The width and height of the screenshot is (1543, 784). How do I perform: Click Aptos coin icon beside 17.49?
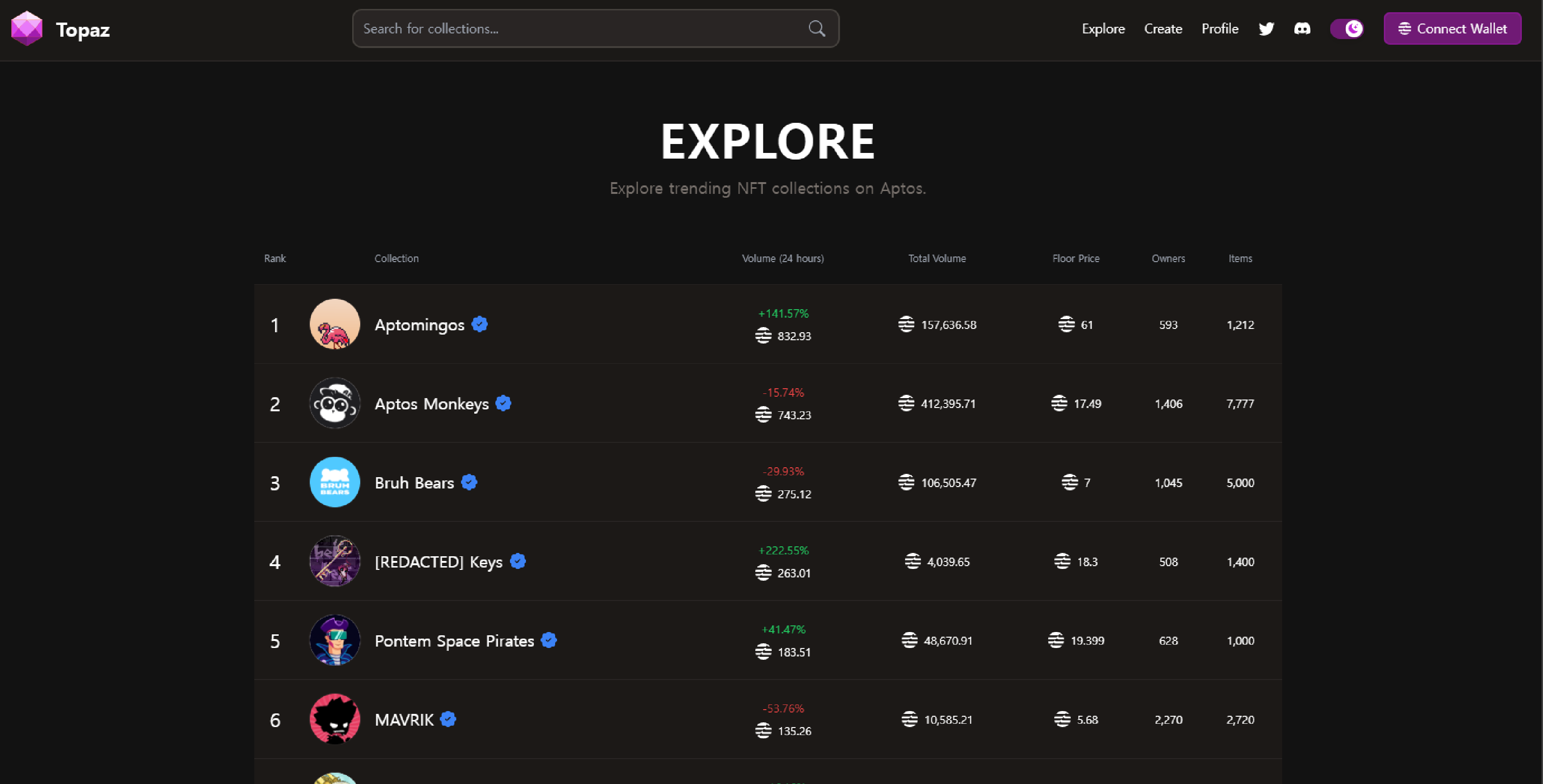pos(1059,403)
